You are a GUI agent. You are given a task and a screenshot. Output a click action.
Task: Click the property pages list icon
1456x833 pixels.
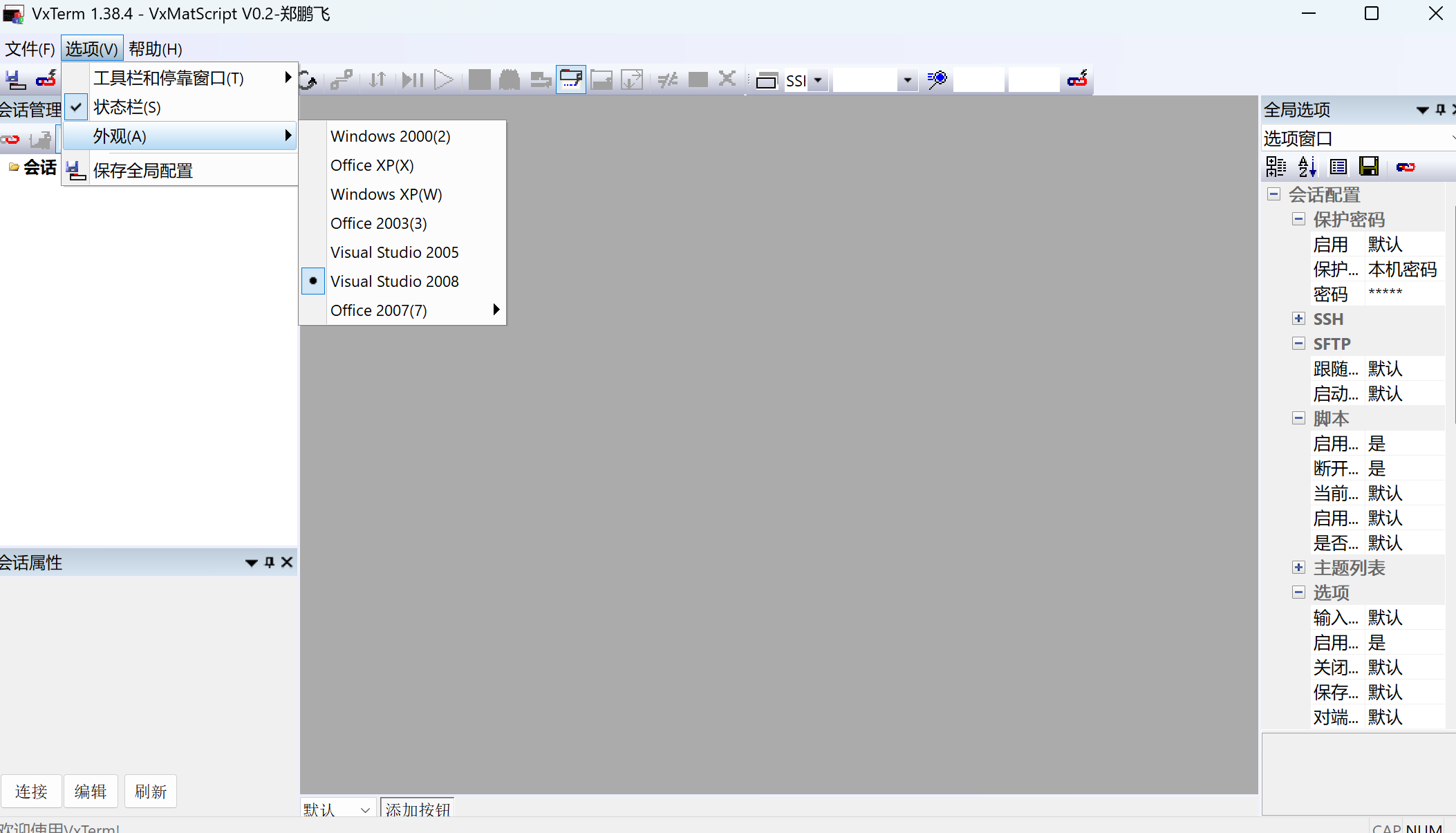(x=1338, y=167)
